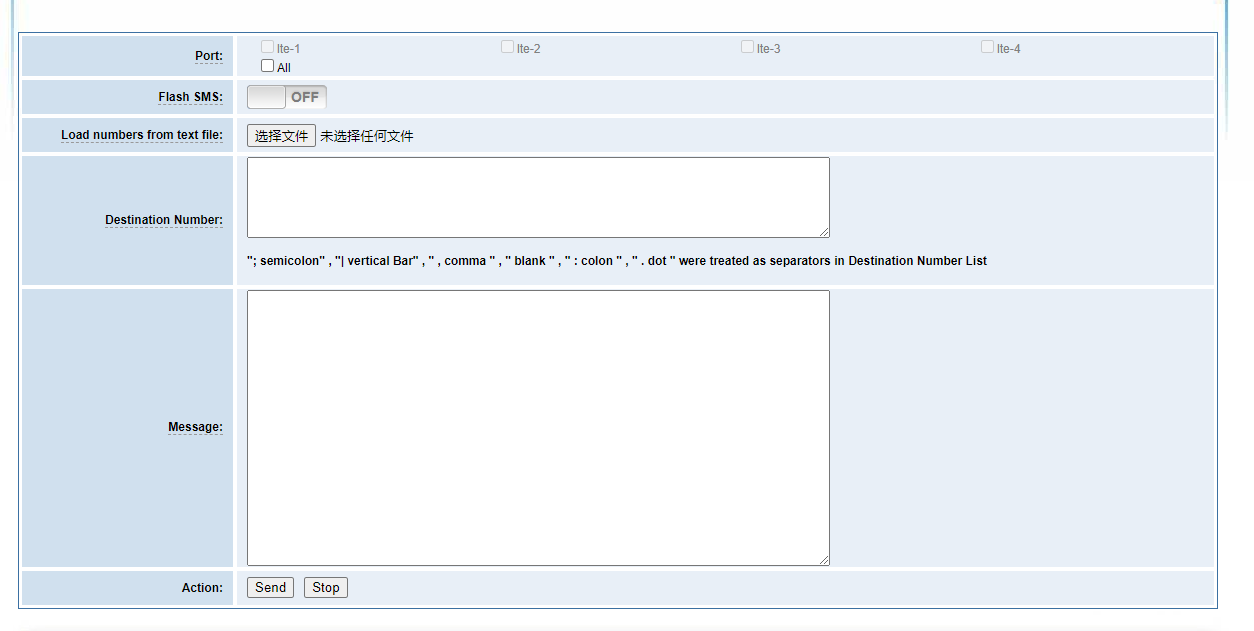This screenshot has height=631, width=1254.
Task: Click the Send button
Action: pos(270,588)
